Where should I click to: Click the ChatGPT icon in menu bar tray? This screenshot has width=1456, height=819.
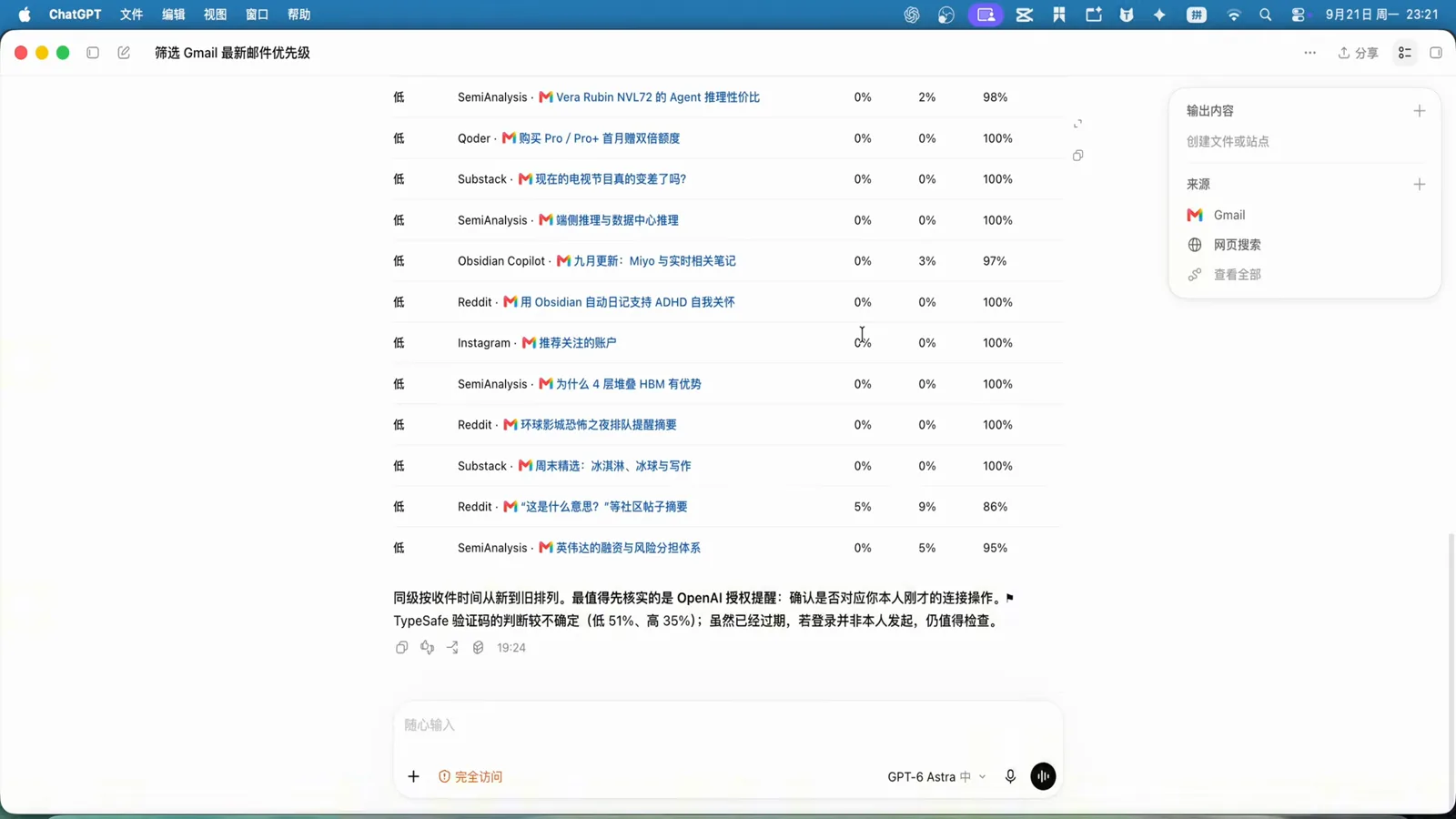[x=912, y=15]
